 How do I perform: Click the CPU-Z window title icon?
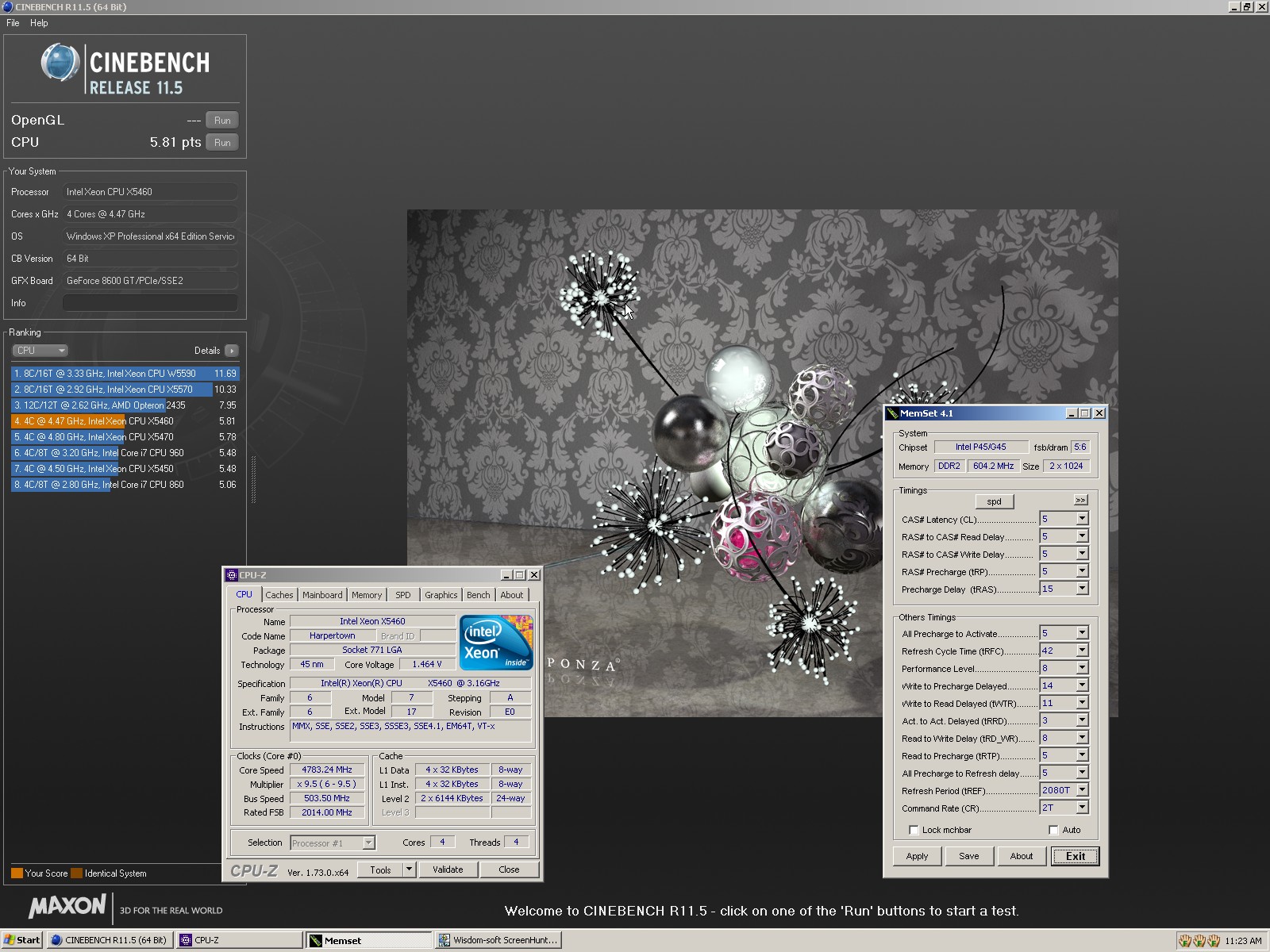(232, 575)
